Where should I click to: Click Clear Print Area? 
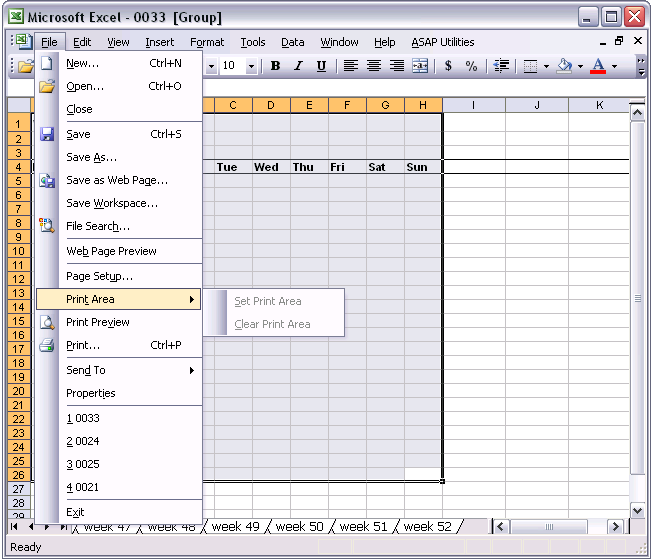tap(274, 324)
